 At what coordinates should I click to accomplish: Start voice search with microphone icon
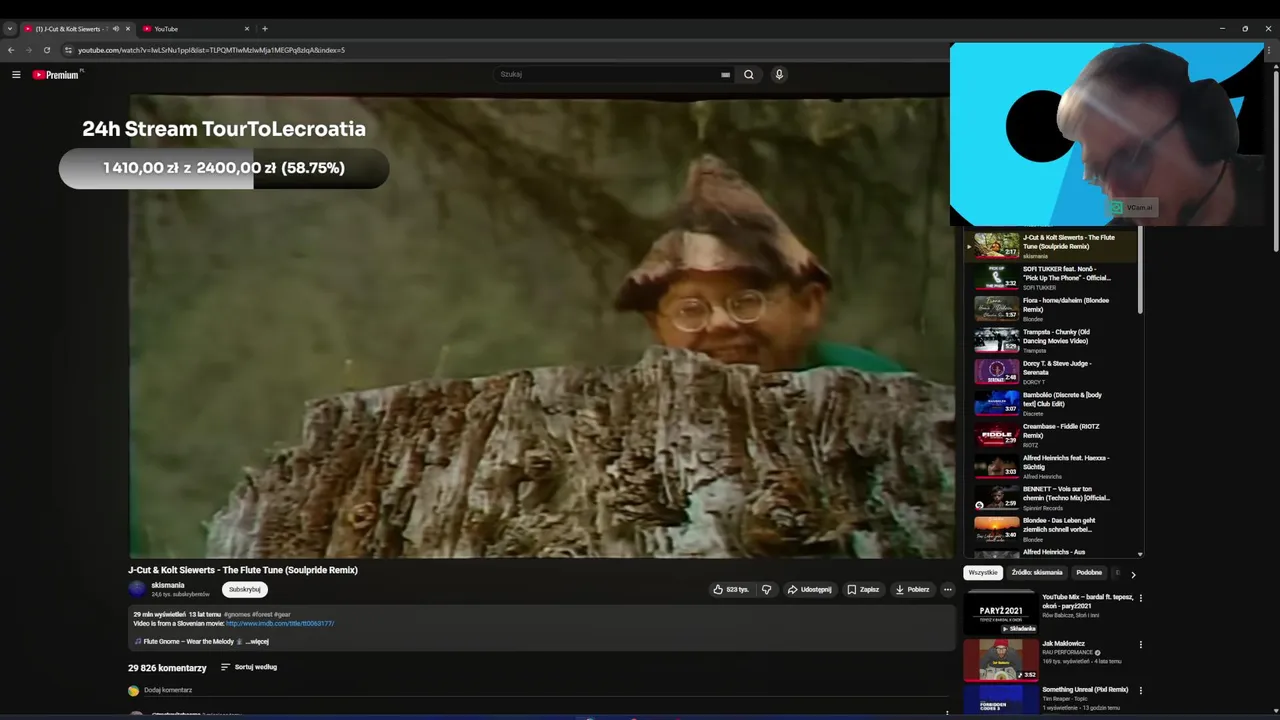[779, 74]
